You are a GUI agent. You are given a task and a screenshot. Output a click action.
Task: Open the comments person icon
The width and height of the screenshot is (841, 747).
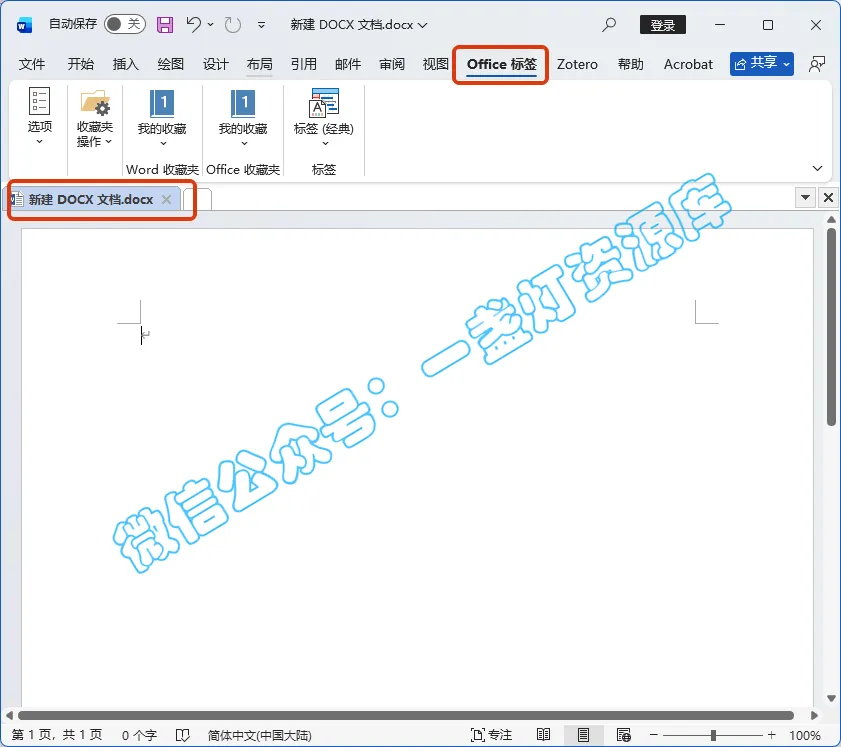tap(816, 64)
